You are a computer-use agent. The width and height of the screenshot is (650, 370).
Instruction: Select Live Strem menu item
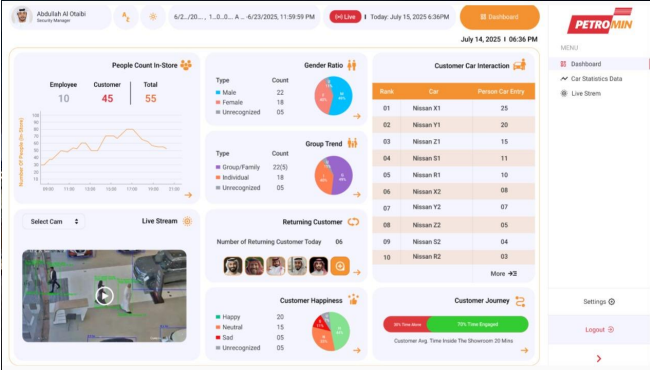(x=581, y=94)
